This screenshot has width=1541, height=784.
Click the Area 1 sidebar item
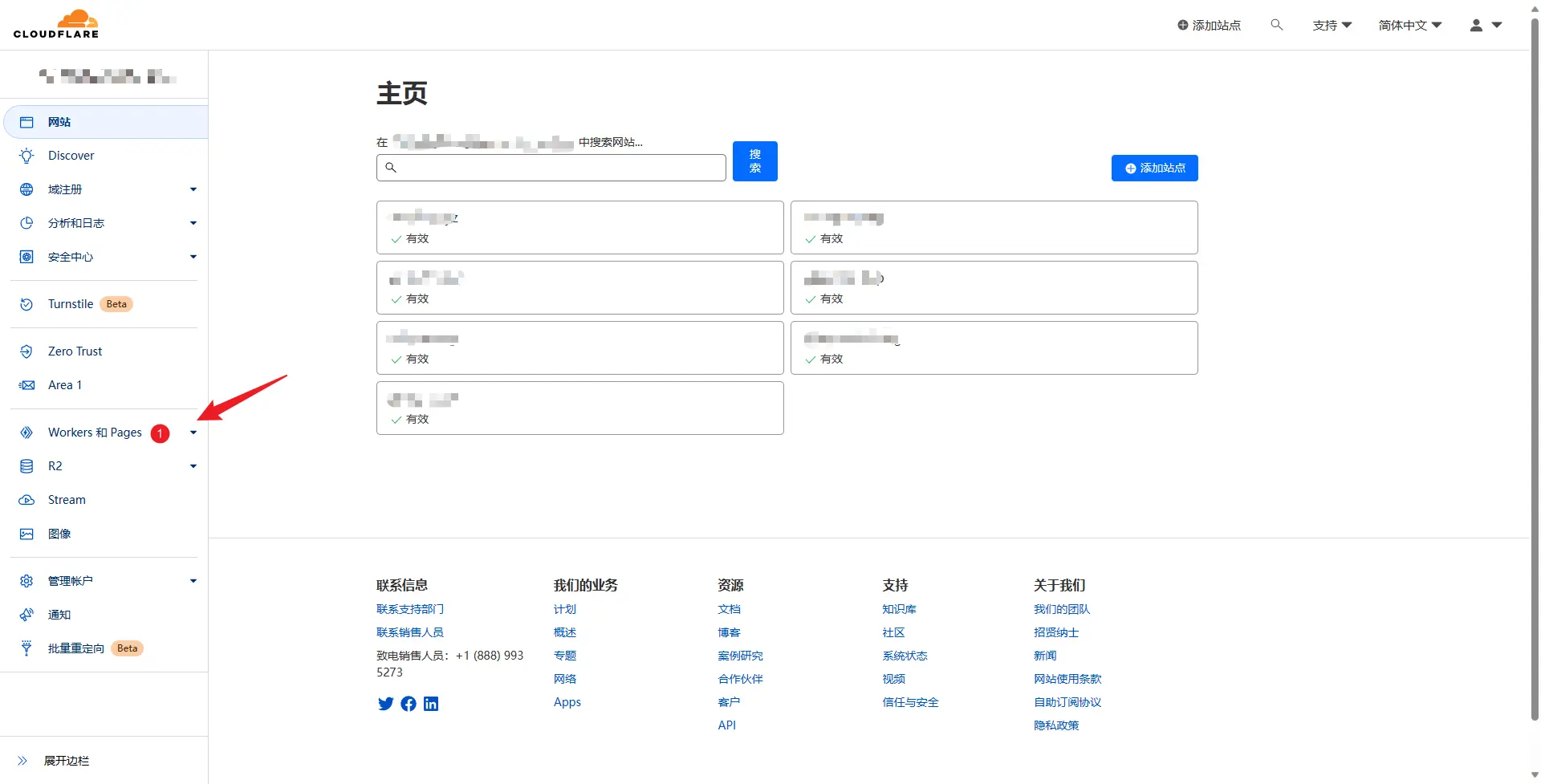(x=64, y=384)
